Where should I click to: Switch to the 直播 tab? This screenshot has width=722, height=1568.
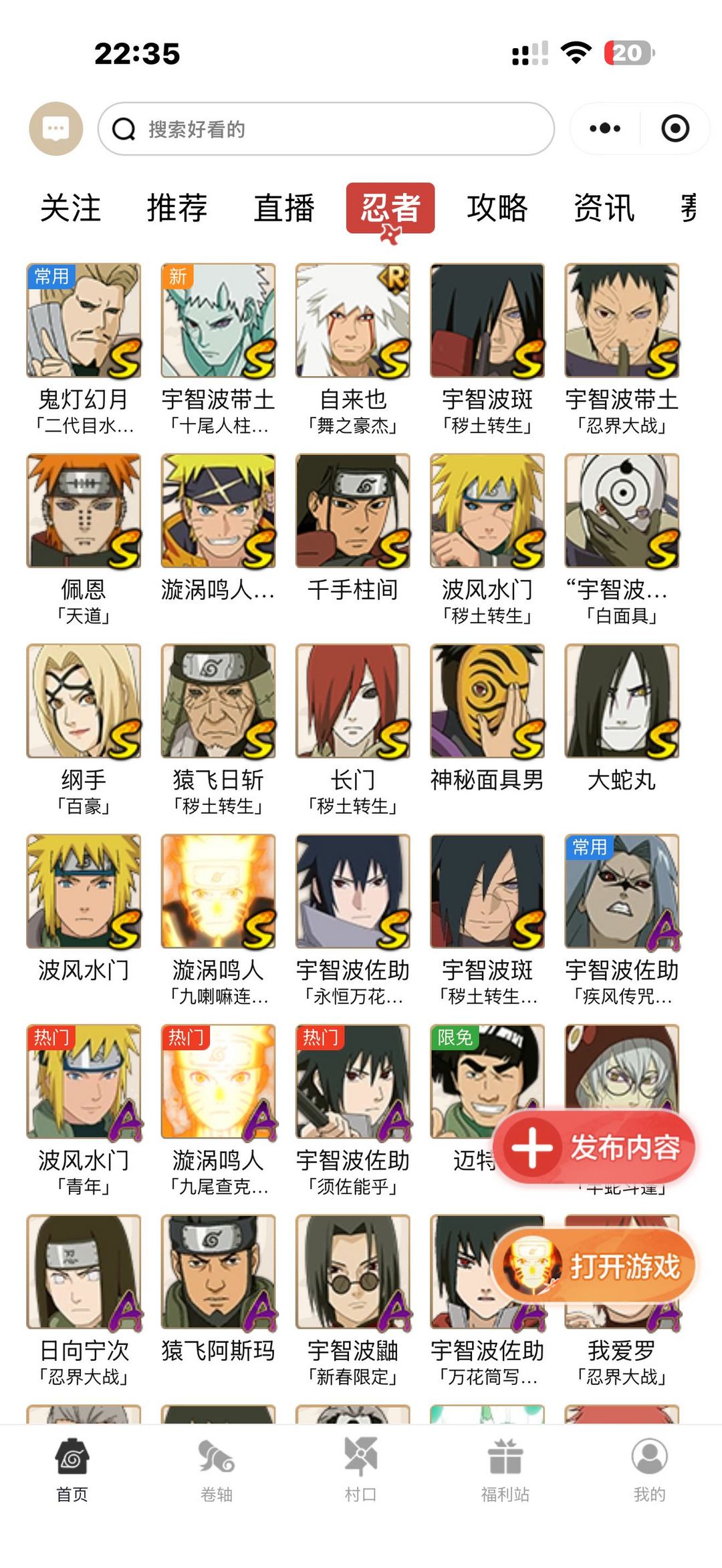coord(284,208)
